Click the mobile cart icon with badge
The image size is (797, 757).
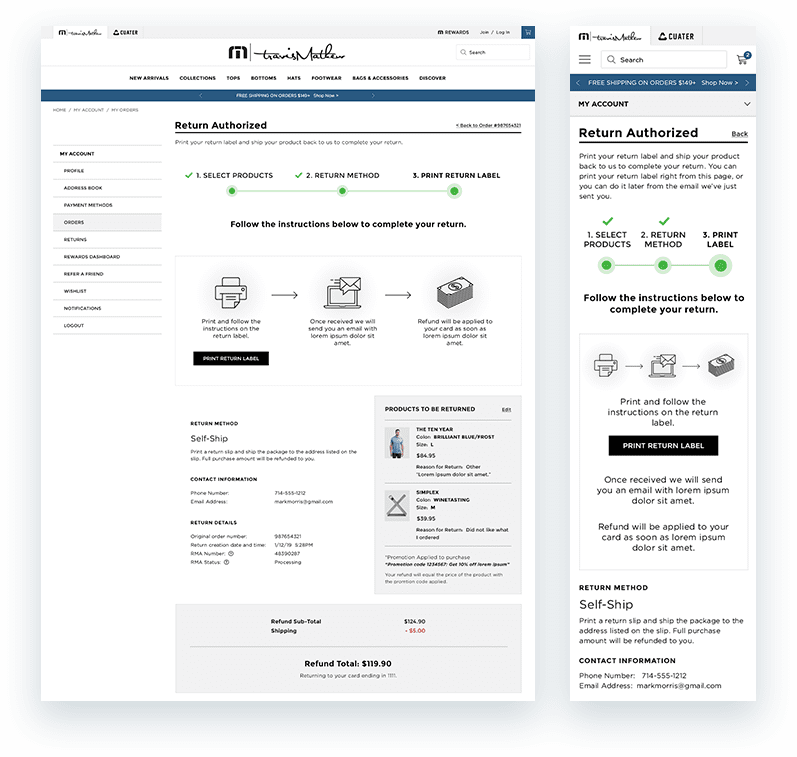click(743, 60)
